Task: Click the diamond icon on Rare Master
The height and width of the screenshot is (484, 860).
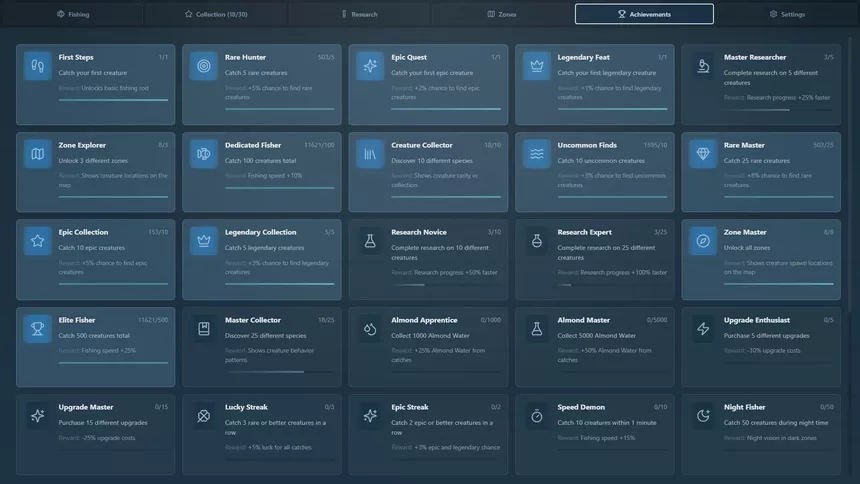Action: pos(703,154)
